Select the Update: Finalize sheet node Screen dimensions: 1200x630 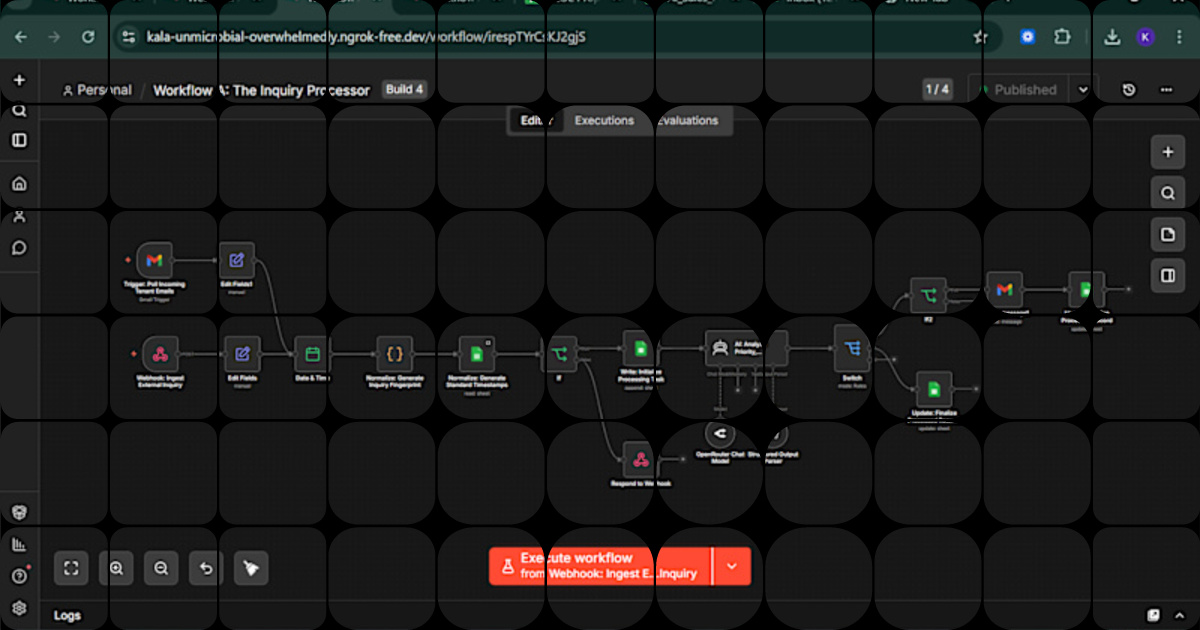(x=934, y=389)
